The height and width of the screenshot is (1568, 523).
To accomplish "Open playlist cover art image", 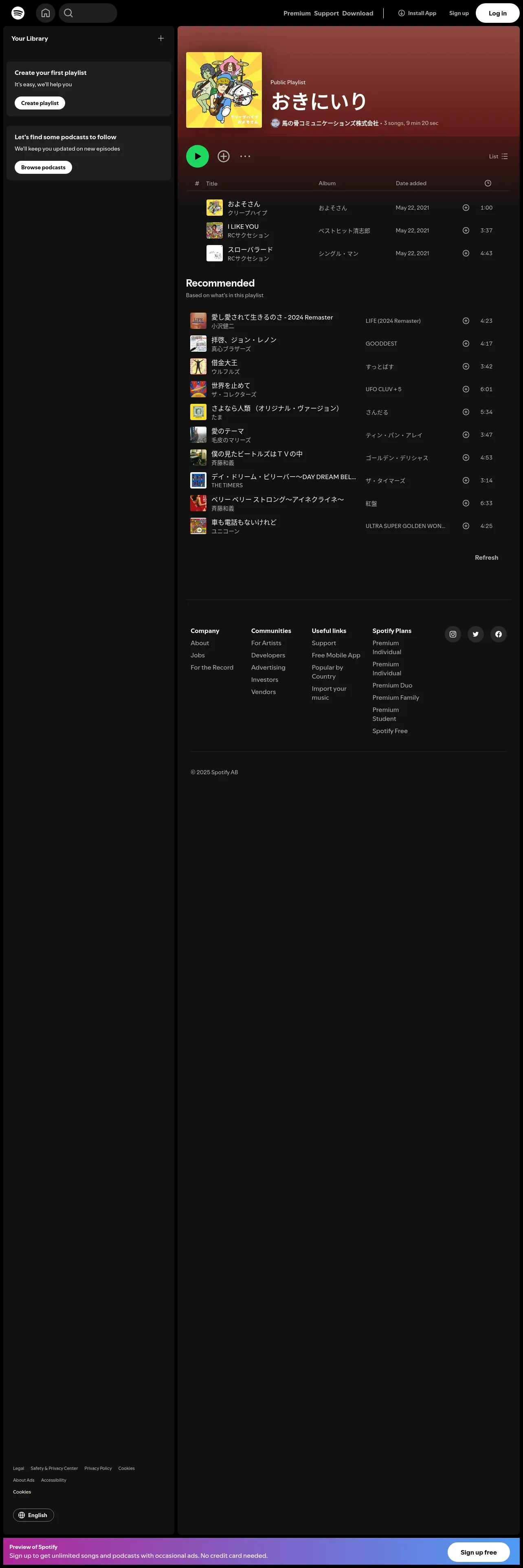I will [224, 90].
